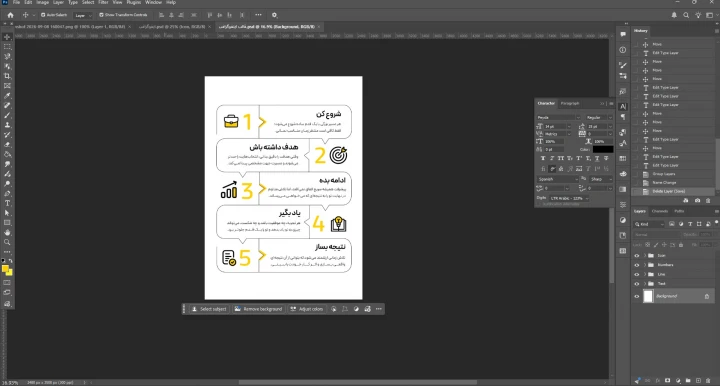This screenshot has width=720, height=386.
Task: Open the search icon at top right
Action: [686, 15]
